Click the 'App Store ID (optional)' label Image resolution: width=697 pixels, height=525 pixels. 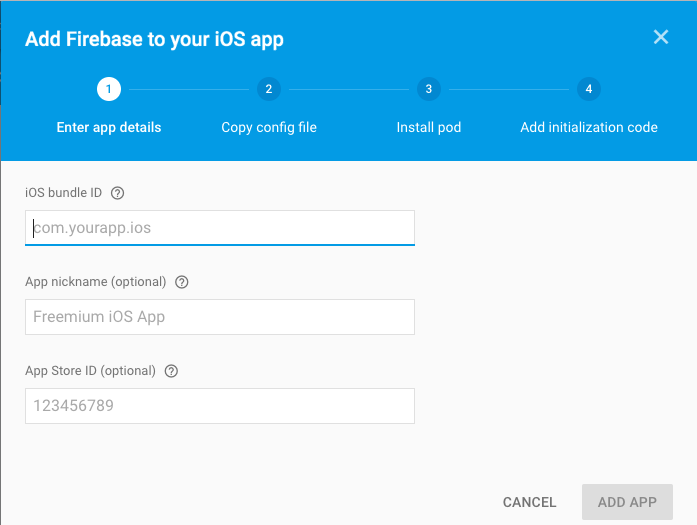[90, 371]
